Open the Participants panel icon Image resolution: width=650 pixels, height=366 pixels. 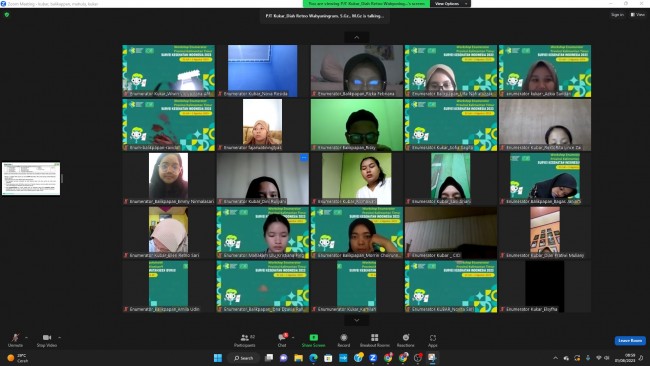245,338
